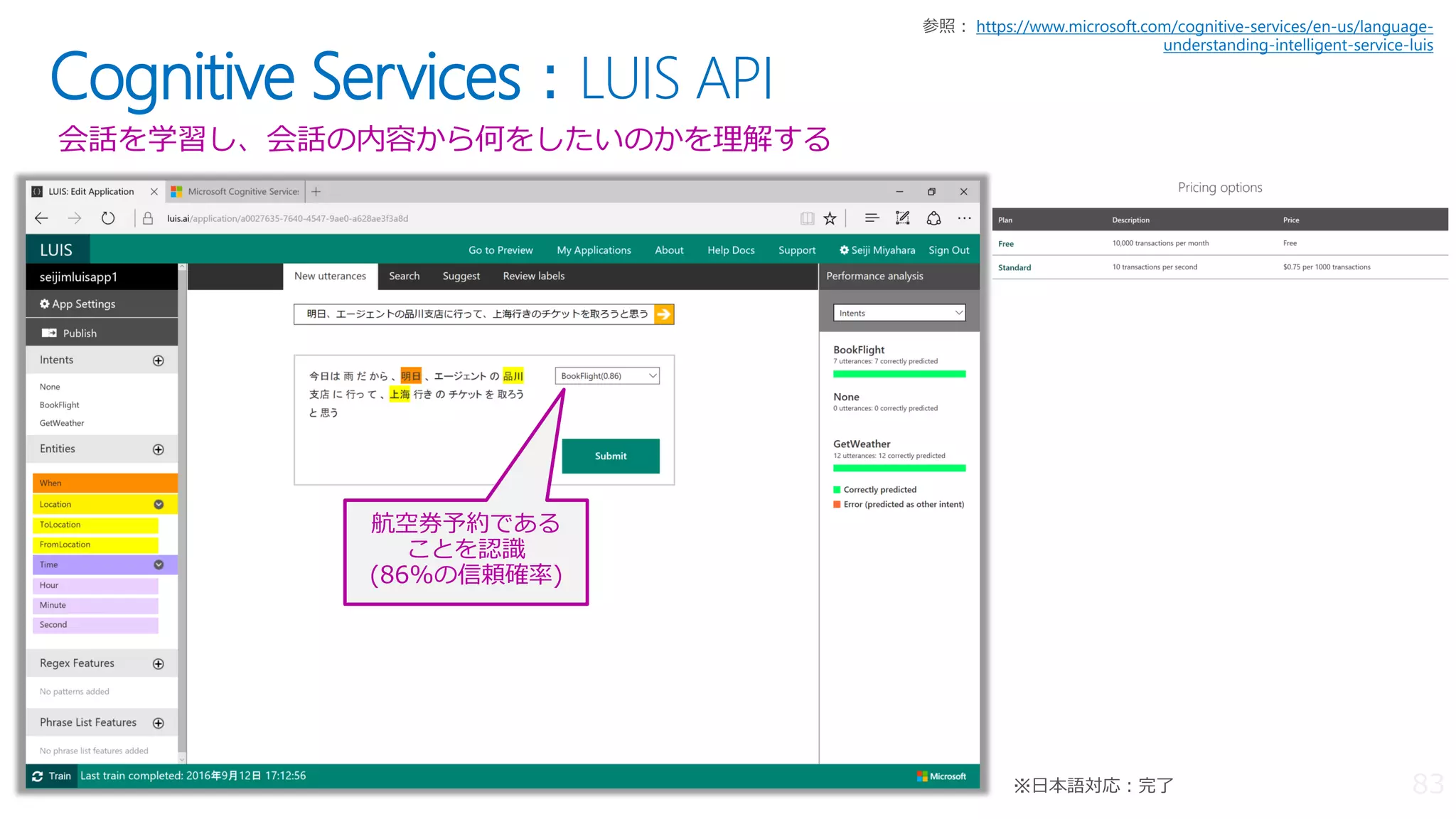Click the browser address bar URL
Screen dimensions: 1456x819
tap(287, 218)
